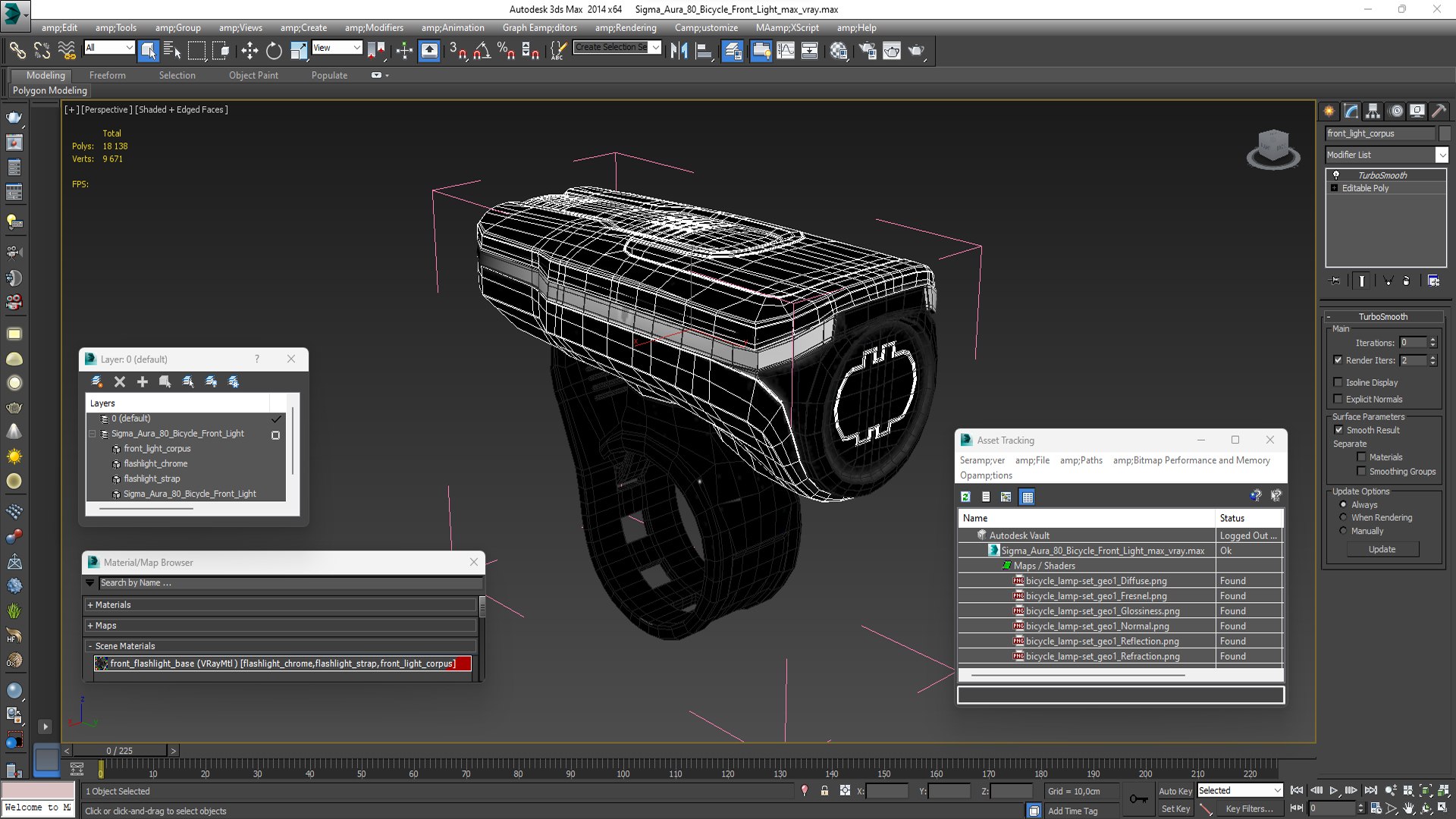Check Separate by Materials checkbox
Viewport: 1456px width, 819px height.
coord(1361,457)
